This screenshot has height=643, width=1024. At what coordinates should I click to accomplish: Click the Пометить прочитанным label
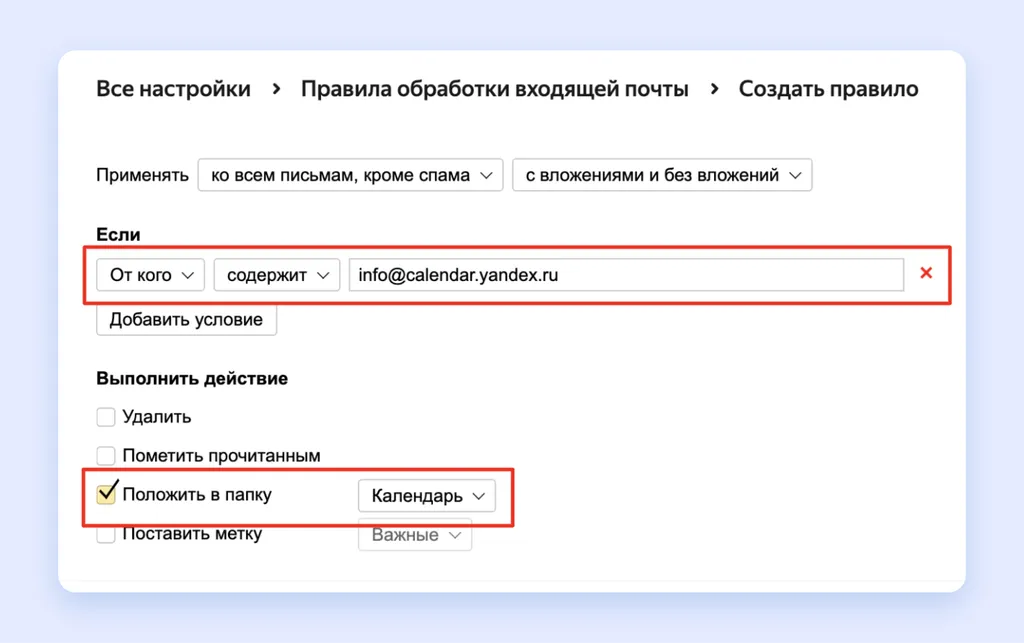[221, 455]
